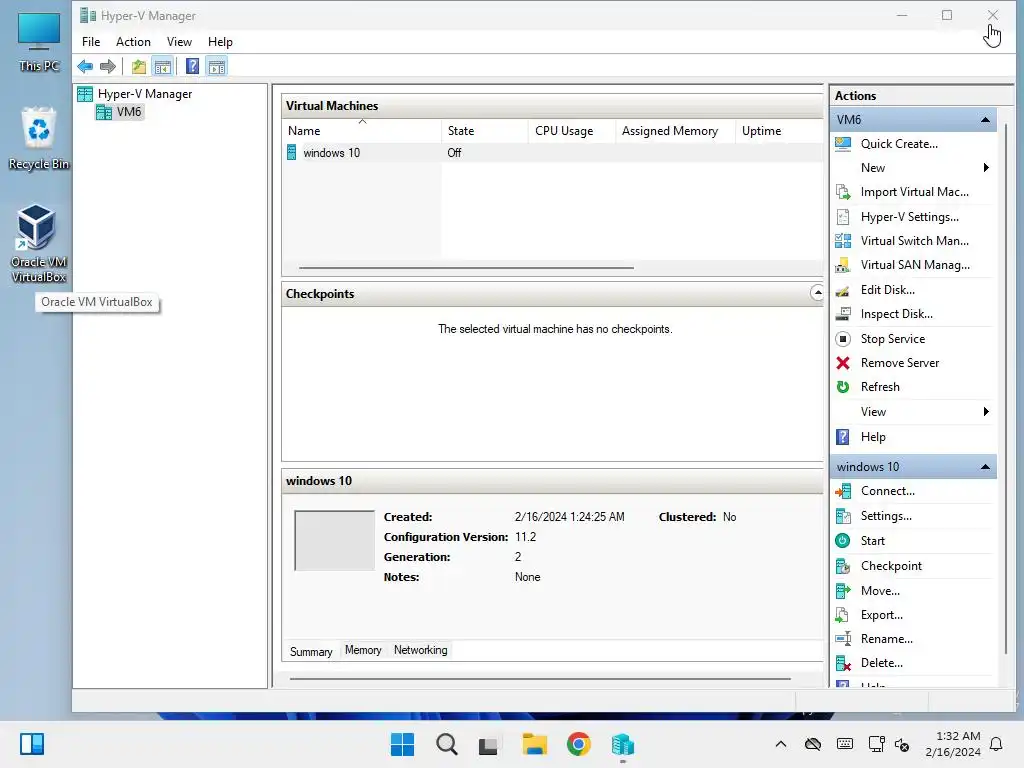Switch to the Summary tab
This screenshot has height=768, width=1024.
click(x=311, y=651)
